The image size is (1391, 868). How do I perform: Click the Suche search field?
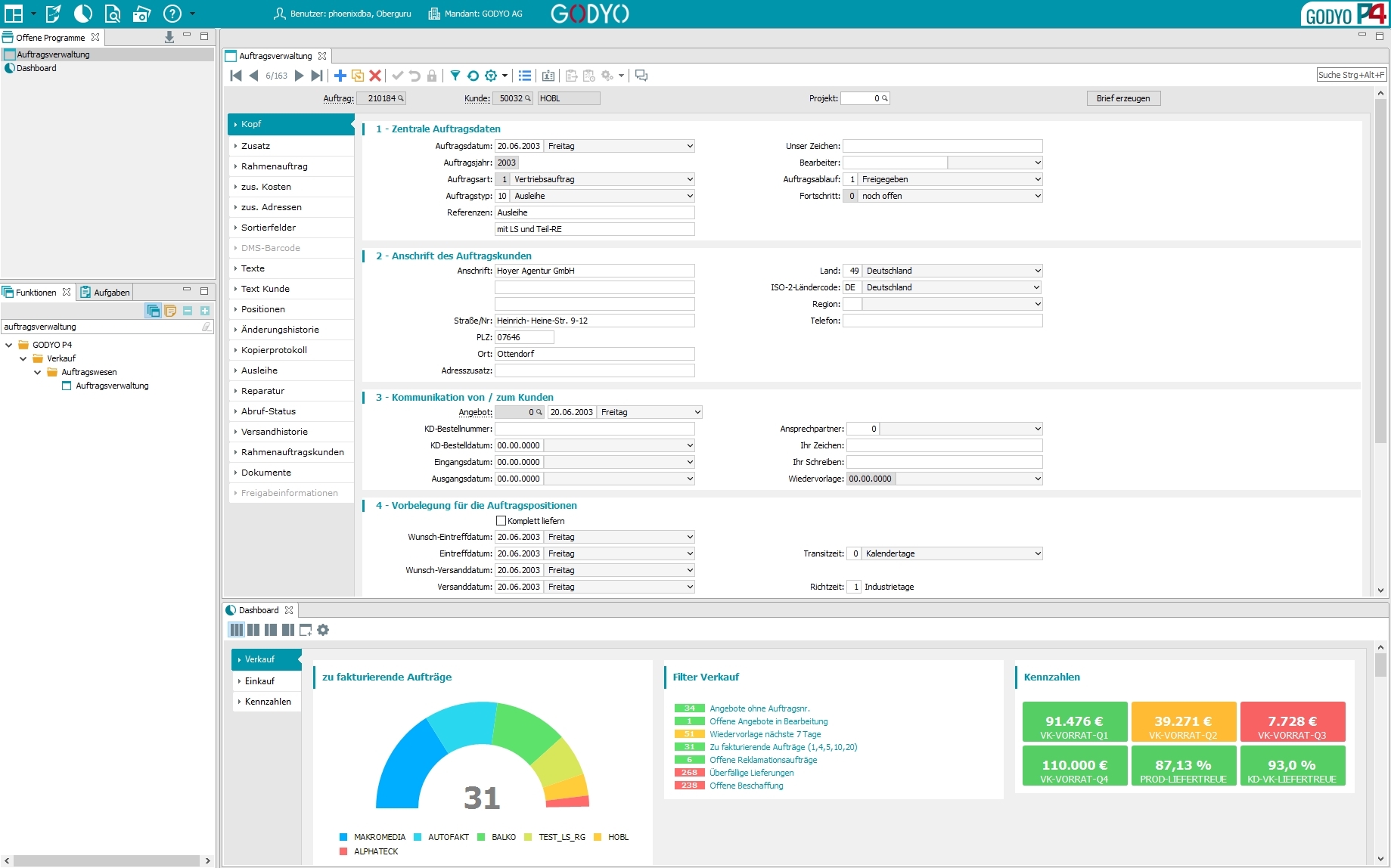tap(1351, 75)
